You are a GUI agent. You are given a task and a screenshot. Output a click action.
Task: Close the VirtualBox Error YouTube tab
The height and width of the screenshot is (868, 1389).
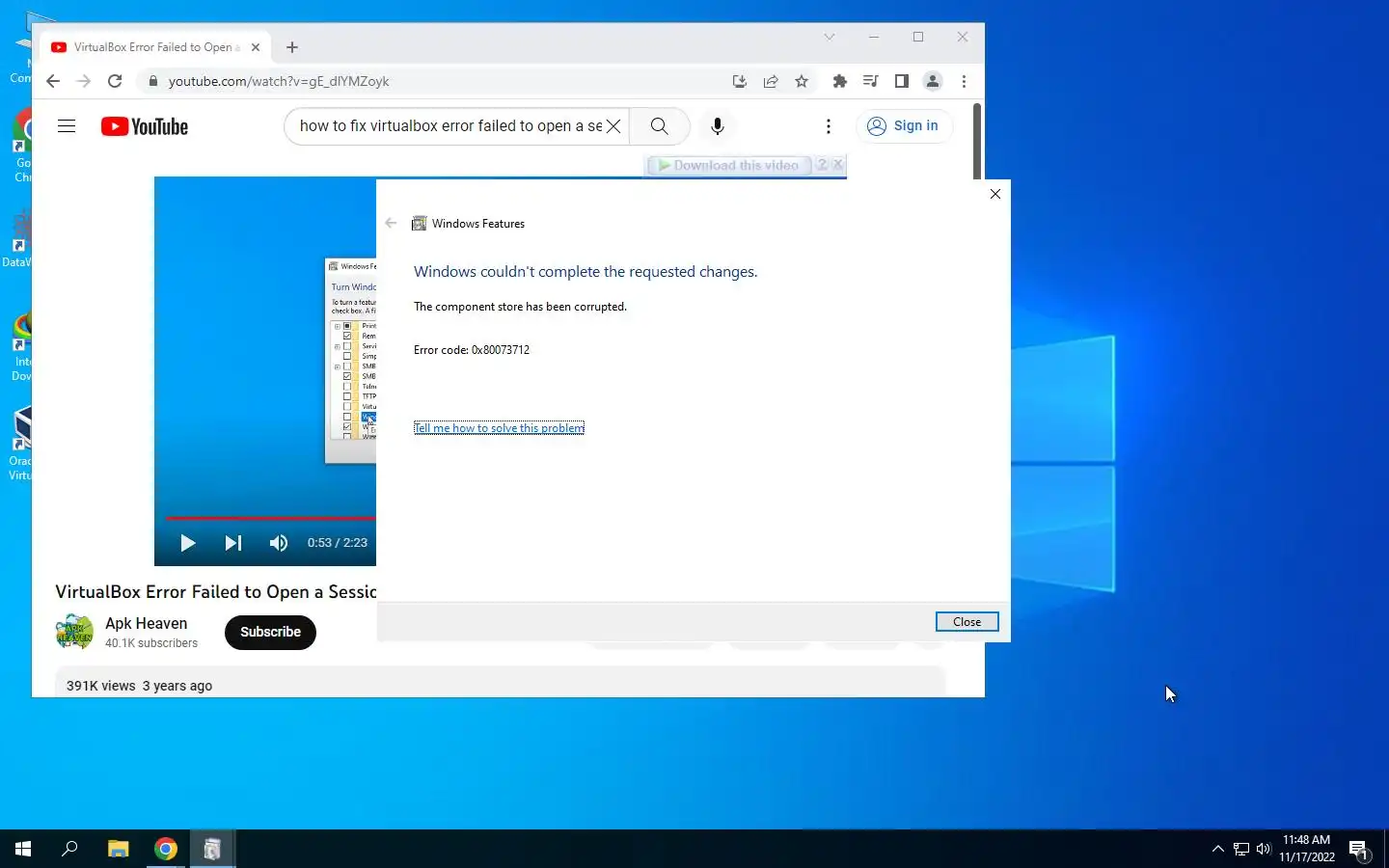point(256,47)
